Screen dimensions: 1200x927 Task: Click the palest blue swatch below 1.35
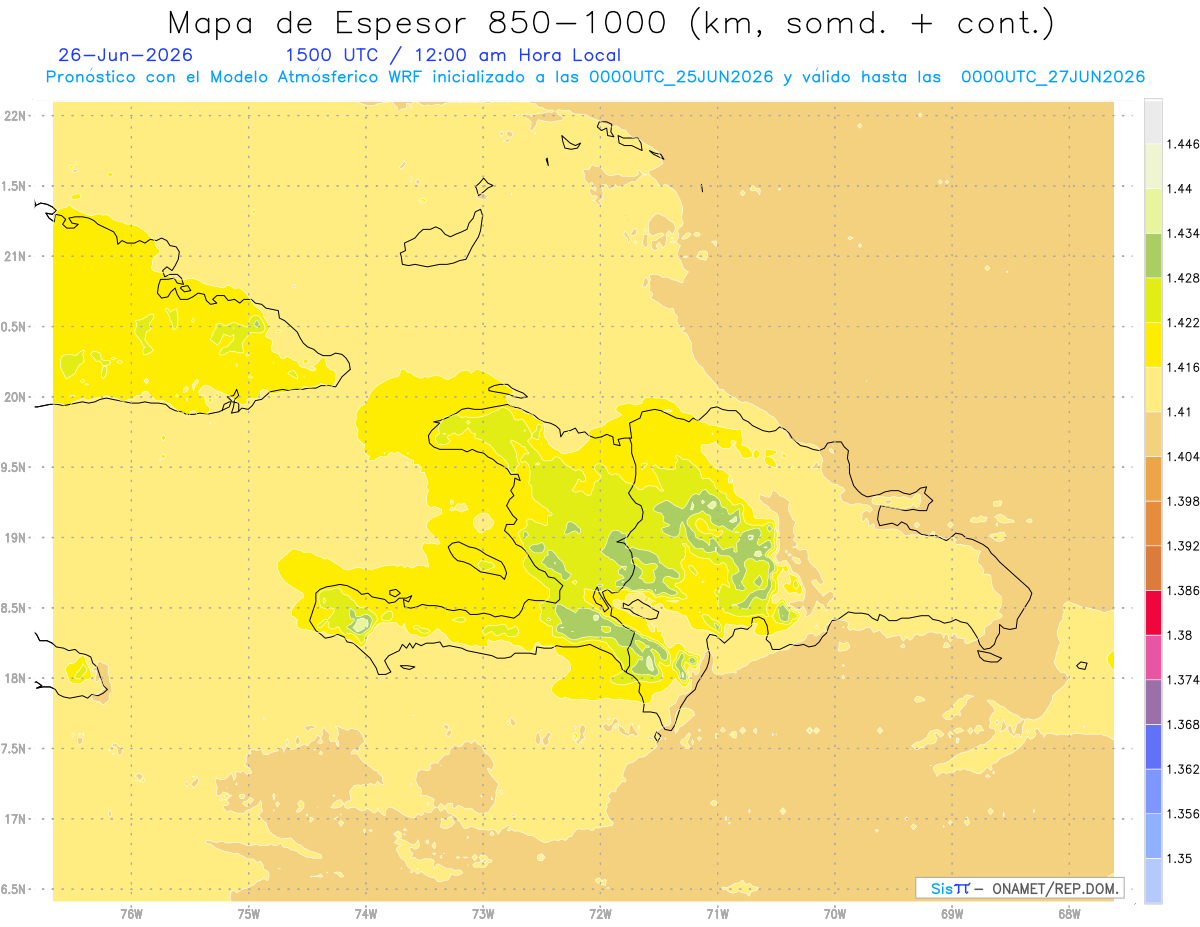pos(1153,880)
